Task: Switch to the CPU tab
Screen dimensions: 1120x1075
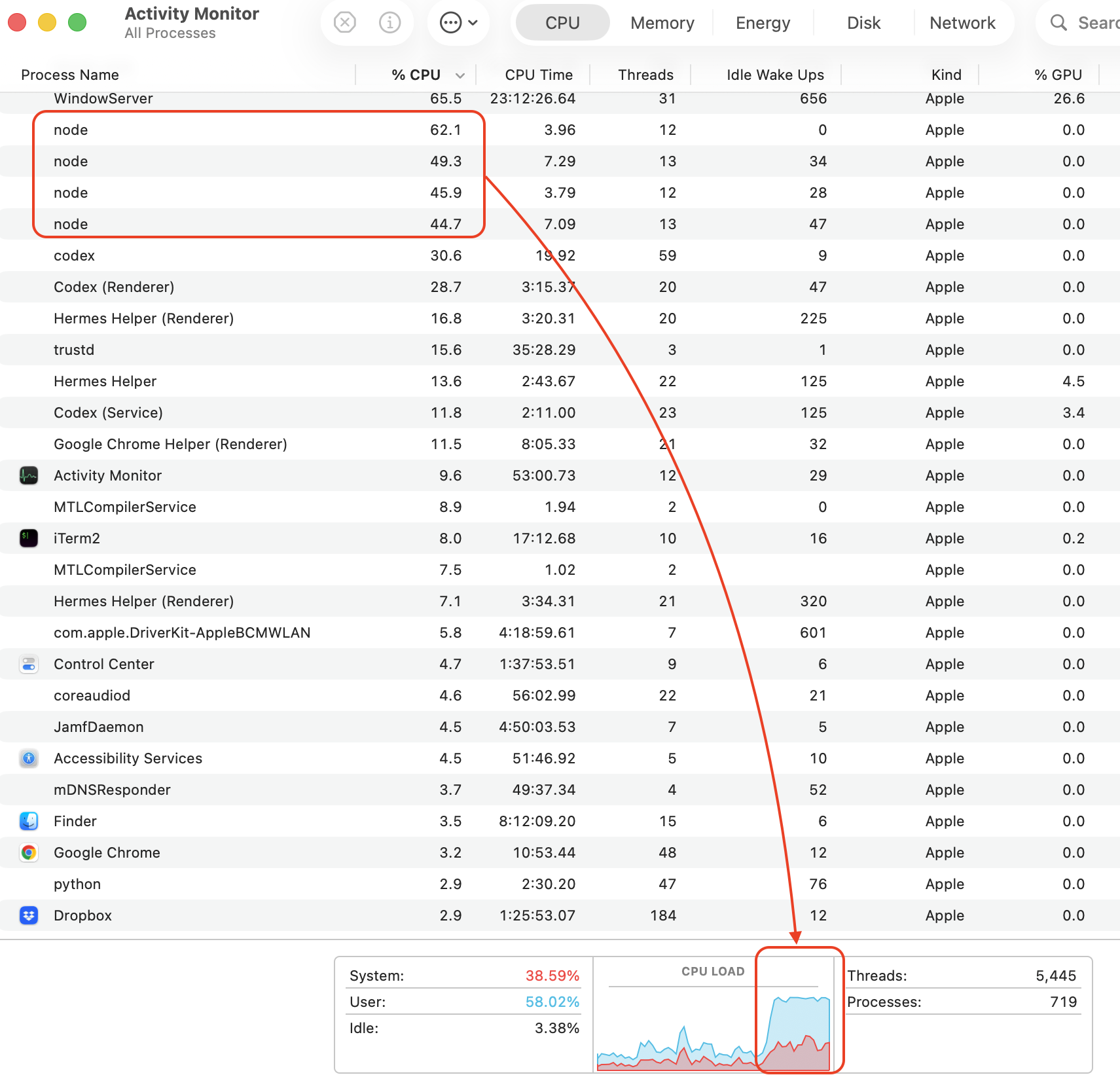Action: [562, 23]
